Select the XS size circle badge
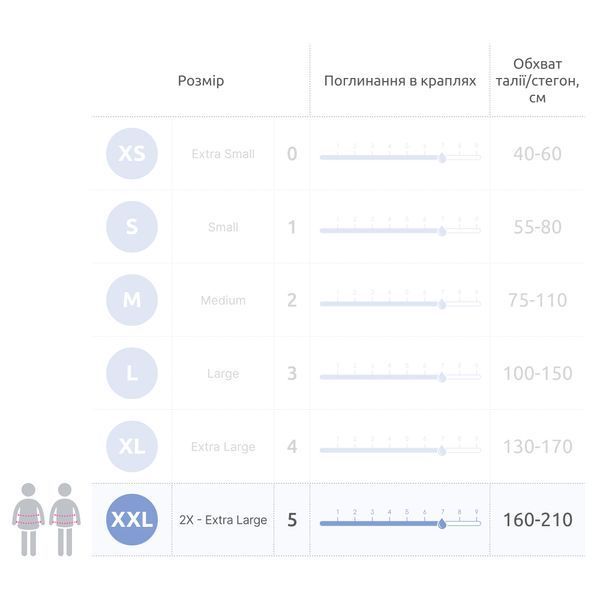This screenshot has height=600, width=600. (x=132, y=153)
